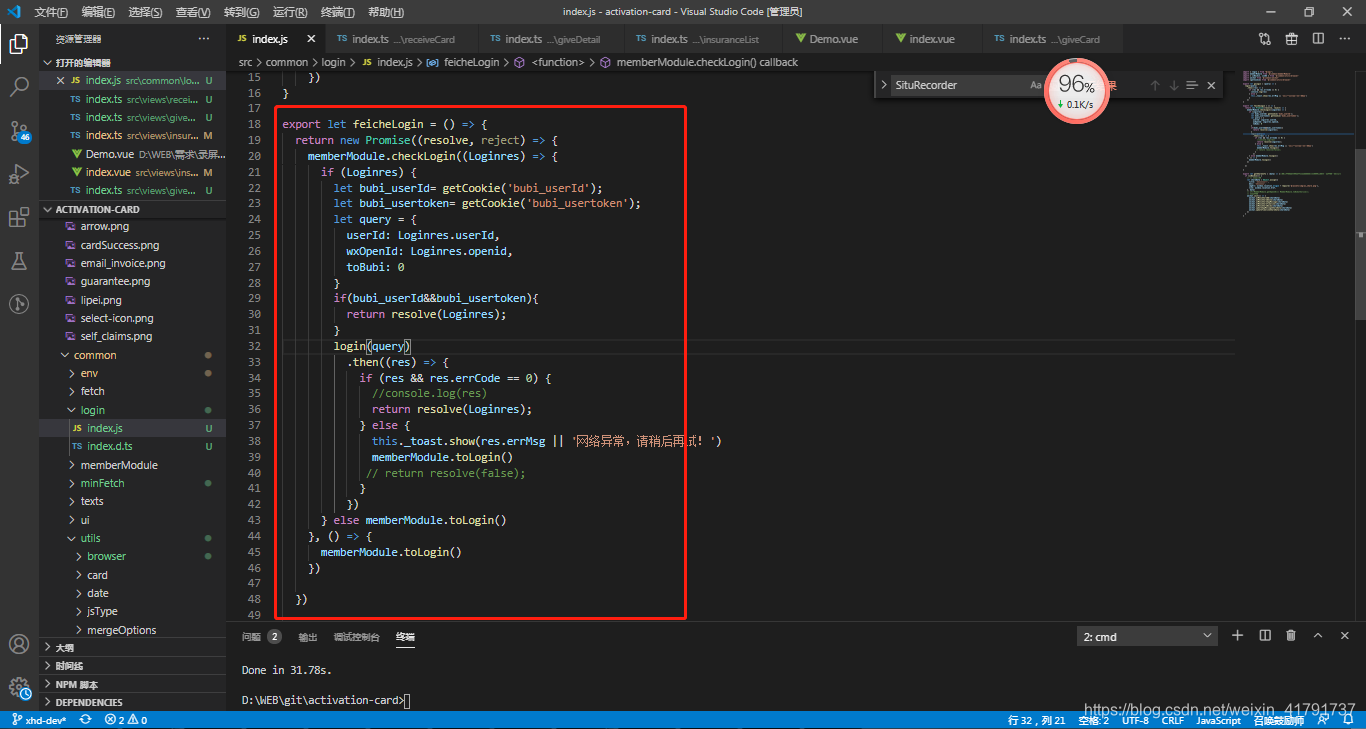This screenshot has width=1366, height=729.
Task: Click the SituRecorder find input
Action: pos(958,85)
